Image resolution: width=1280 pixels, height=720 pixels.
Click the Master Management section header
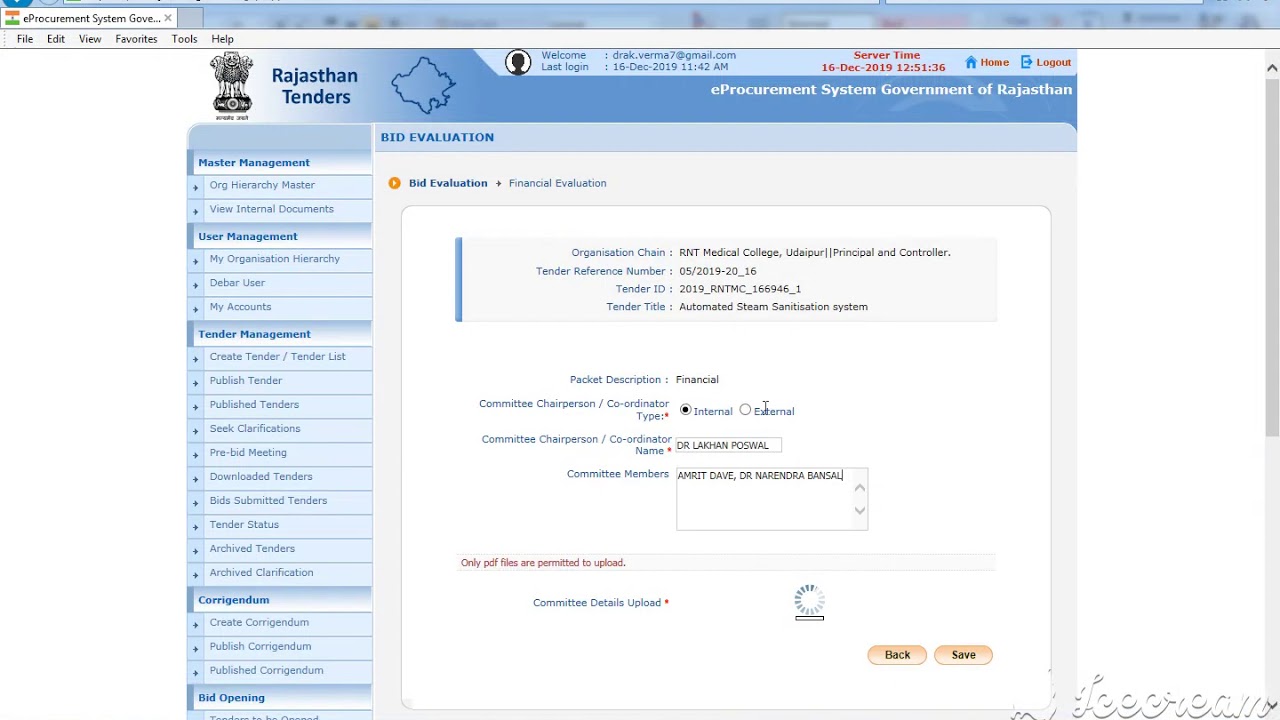tap(254, 162)
